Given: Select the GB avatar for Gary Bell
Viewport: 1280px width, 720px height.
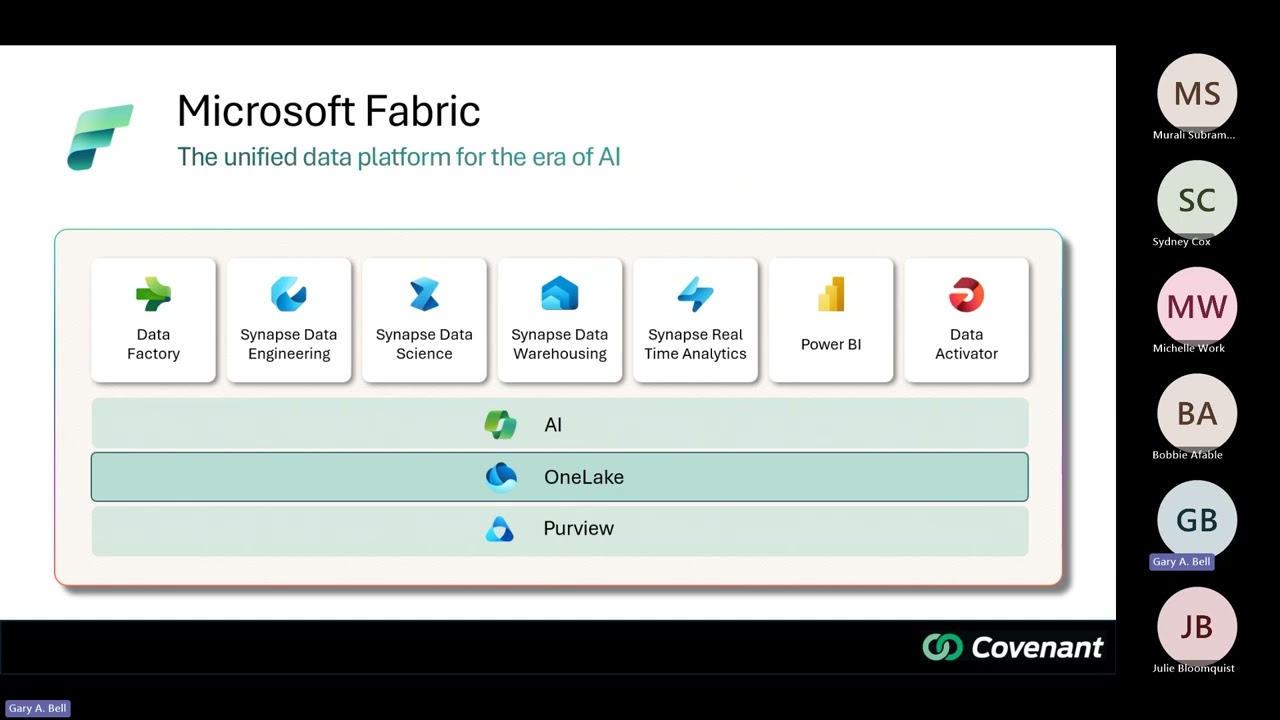Looking at the screenshot, I should tap(1197, 520).
